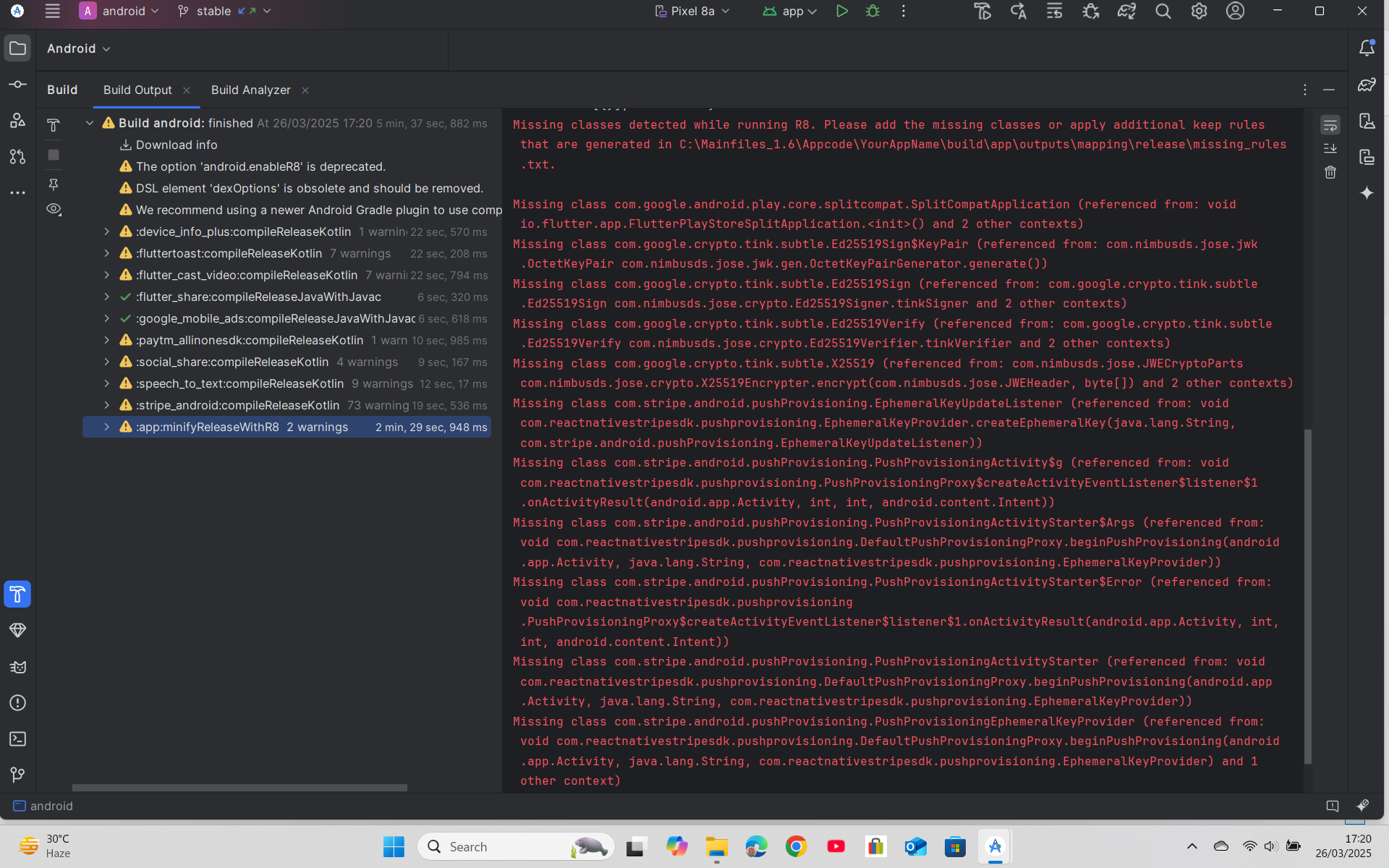Open the Commit tool window
This screenshot has width=1389, height=868.
point(17,85)
